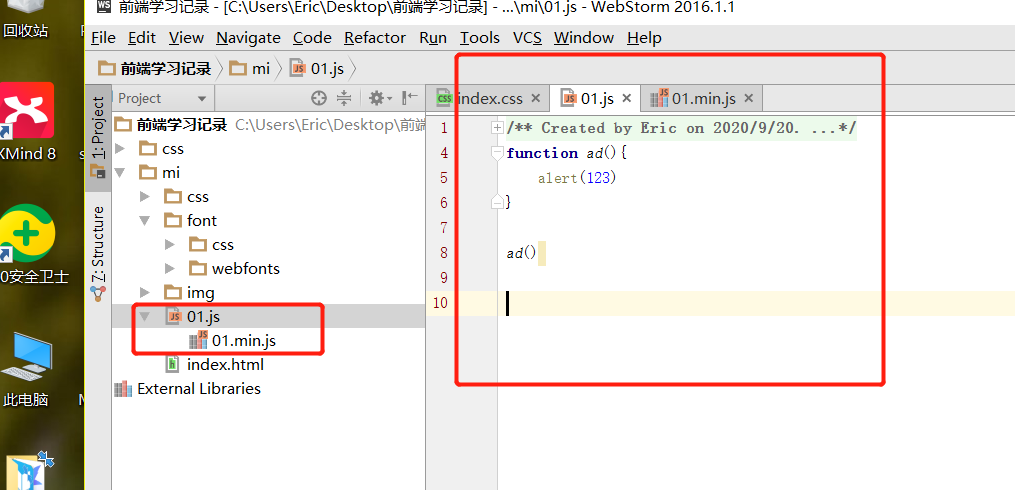Viewport: 1015px width, 490px height.
Task: Click the 01.js breadcrumb item
Action: point(317,69)
